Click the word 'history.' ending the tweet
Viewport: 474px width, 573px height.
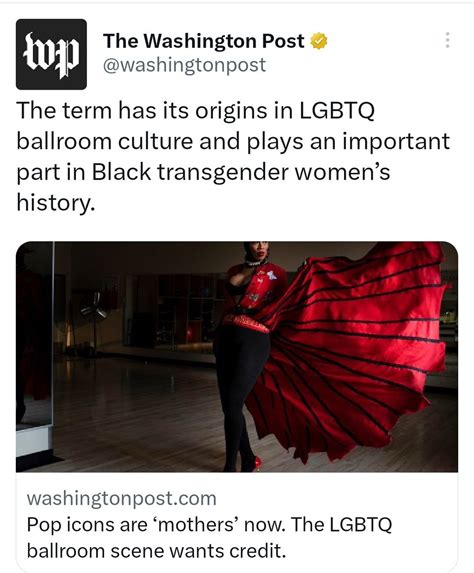56,202
